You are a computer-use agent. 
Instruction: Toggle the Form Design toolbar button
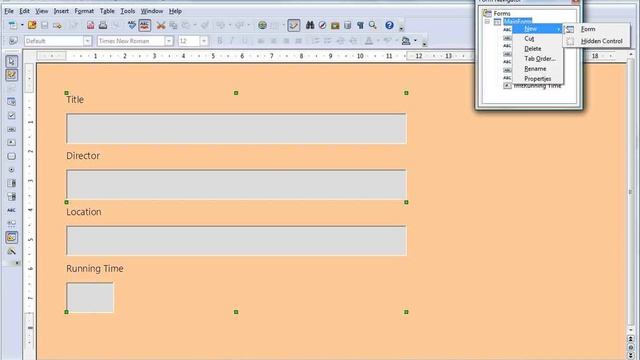click(11, 237)
